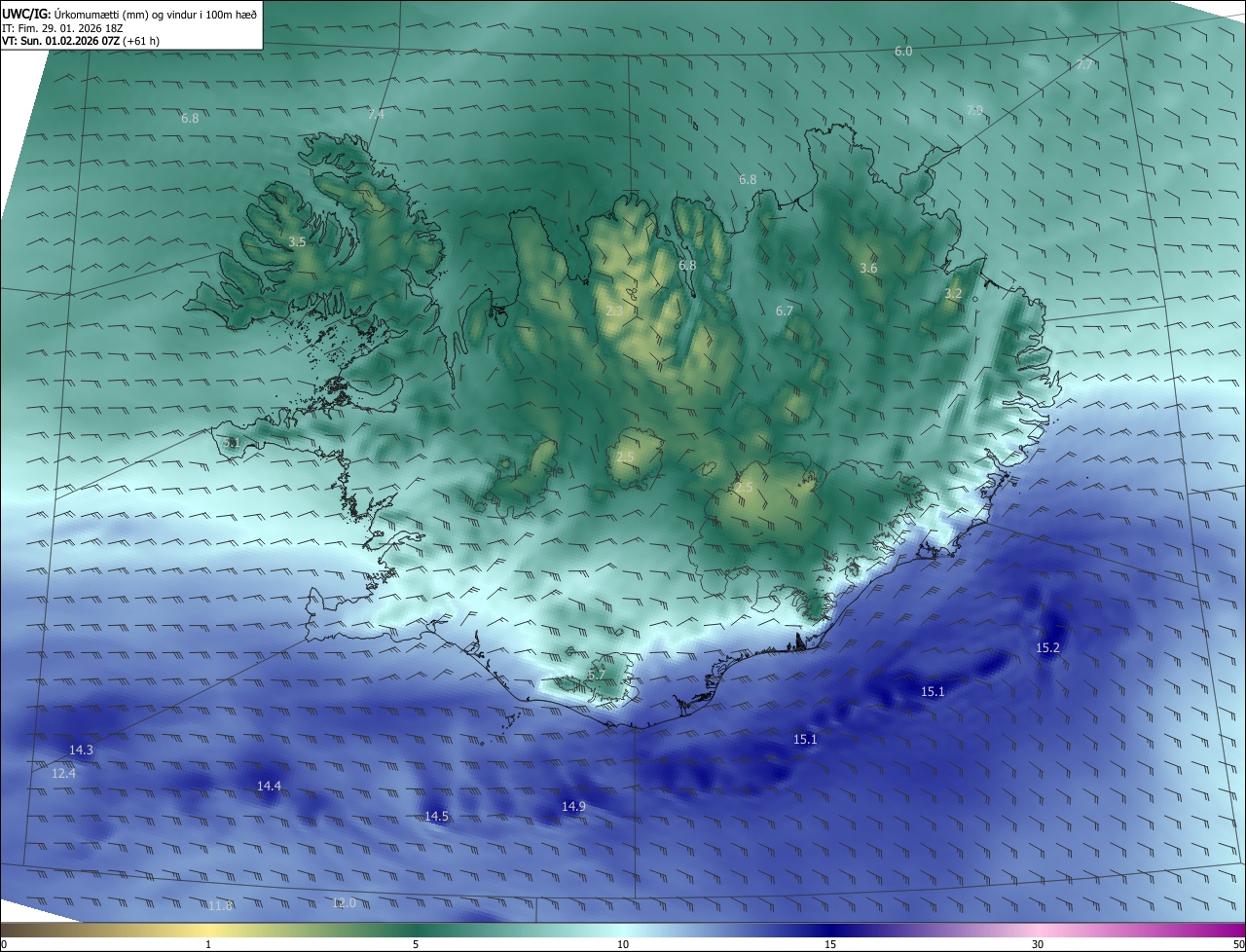1246x952 pixels.
Task: Click the title "Úrkomumætti (mm) og vindur í 100m hæð"
Action: tap(156, 14)
